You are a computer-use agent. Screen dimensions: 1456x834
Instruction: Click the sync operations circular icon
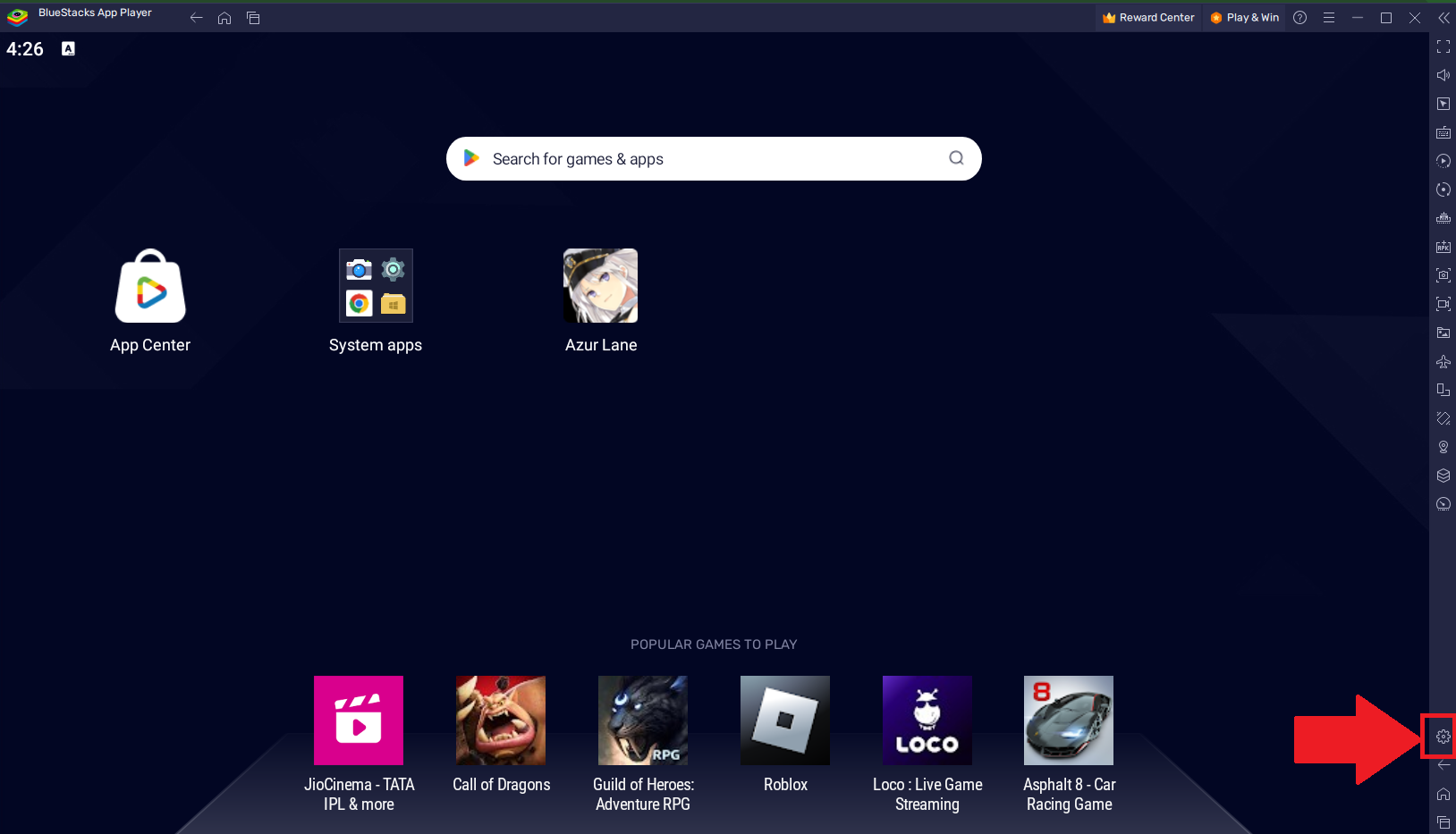click(1443, 190)
